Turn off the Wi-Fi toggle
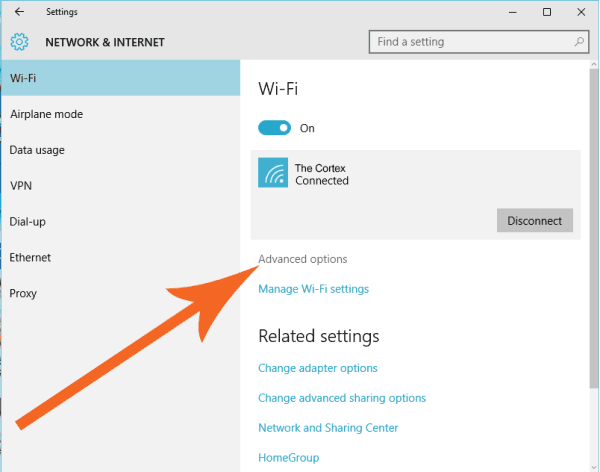The height and width of the screenshot is (472, 600). 274,128
